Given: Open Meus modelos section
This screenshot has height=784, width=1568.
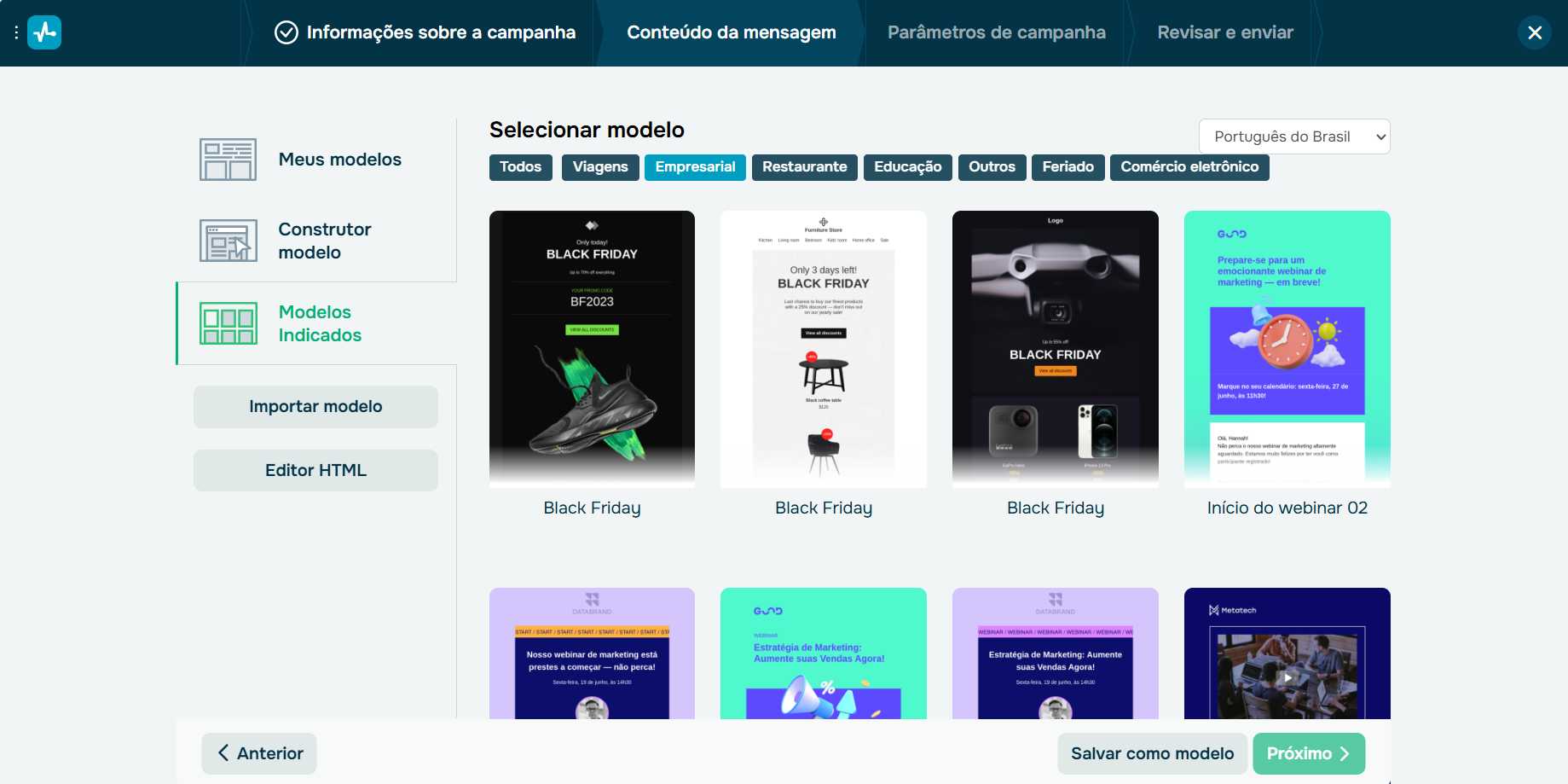Looking at the screenshot, I should tap(316, 160).
